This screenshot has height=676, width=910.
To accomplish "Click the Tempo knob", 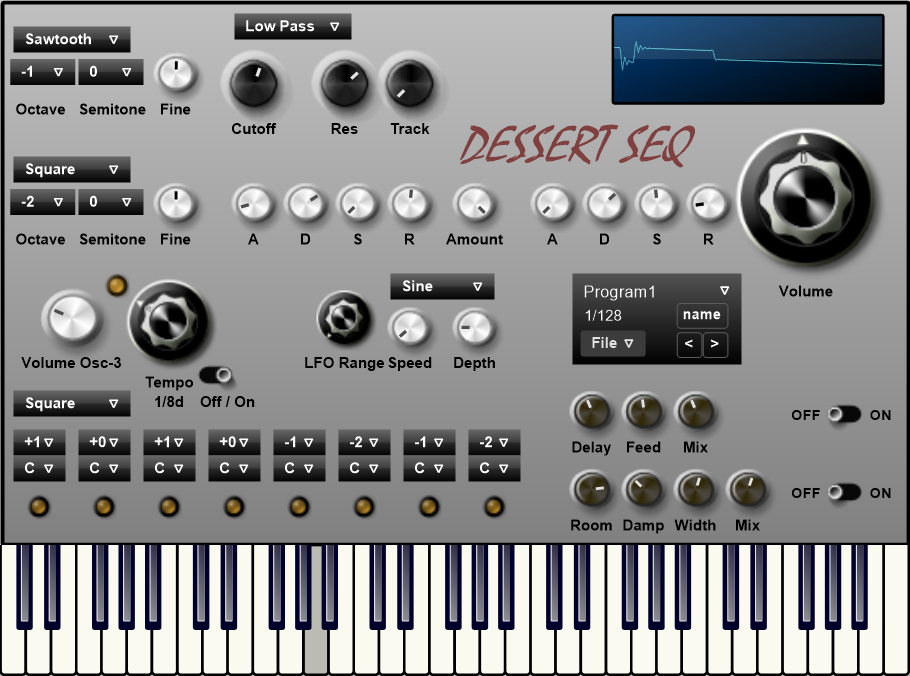I will point(169,321).
